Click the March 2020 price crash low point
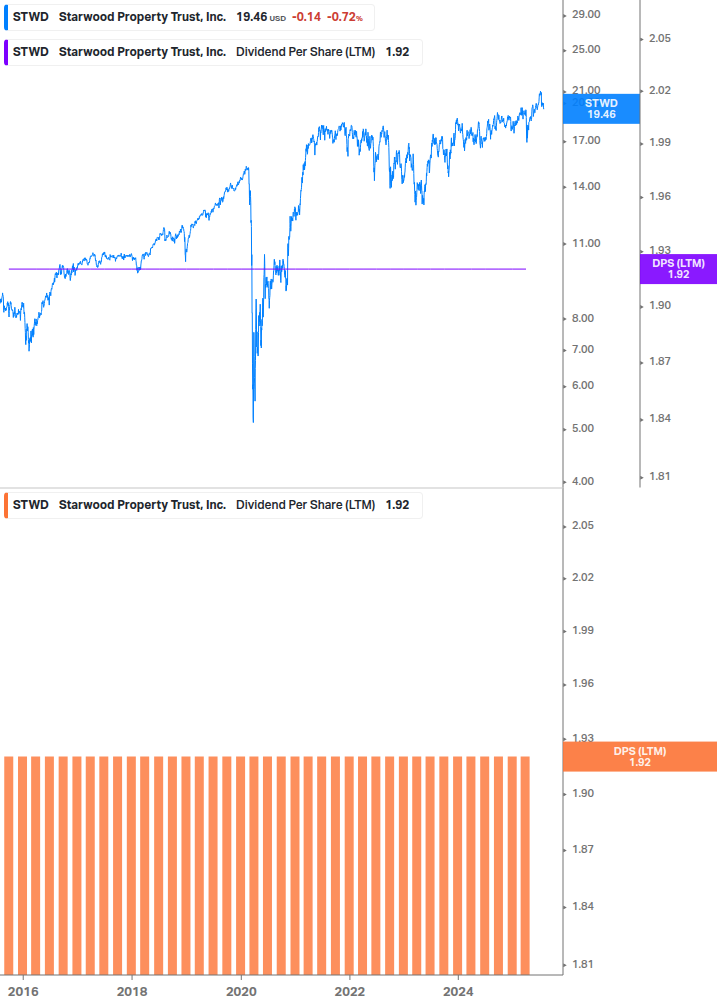Image resolution: width=717 pixels, height=1005 pixels. [x=253, y=421]
